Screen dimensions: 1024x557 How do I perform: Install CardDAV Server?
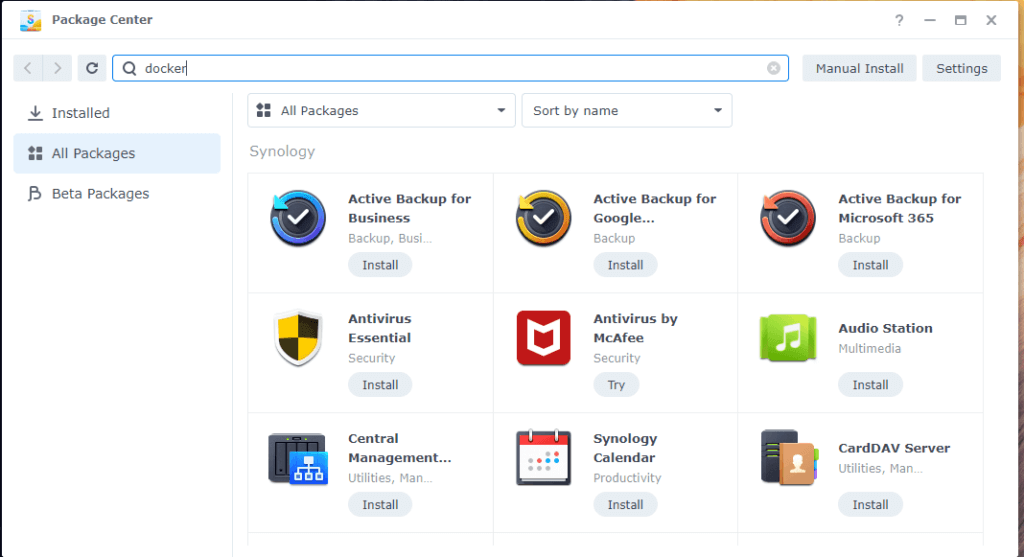pos(870,505)
